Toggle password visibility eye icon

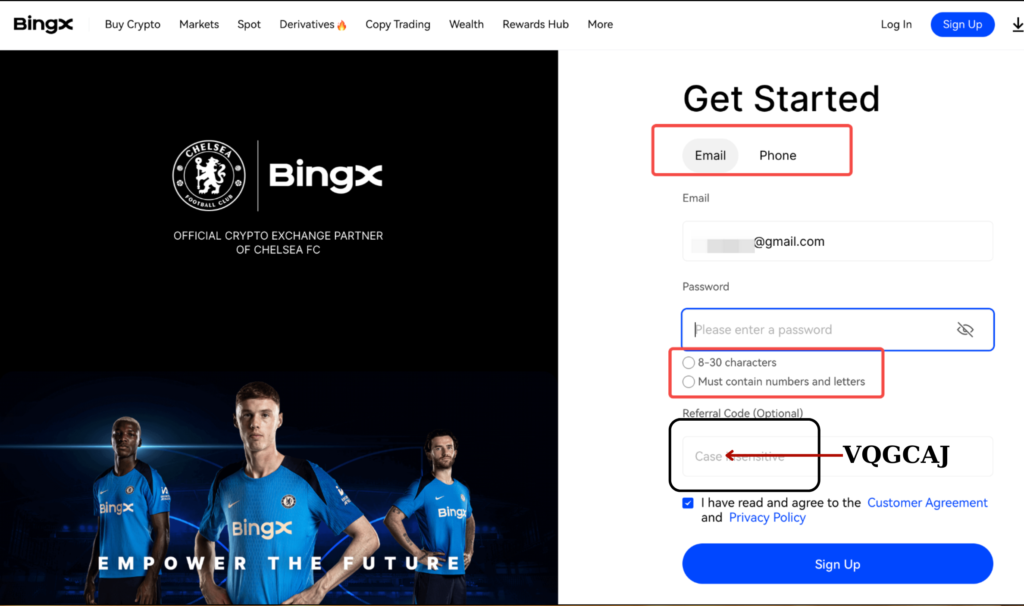(x=965, y=330)
